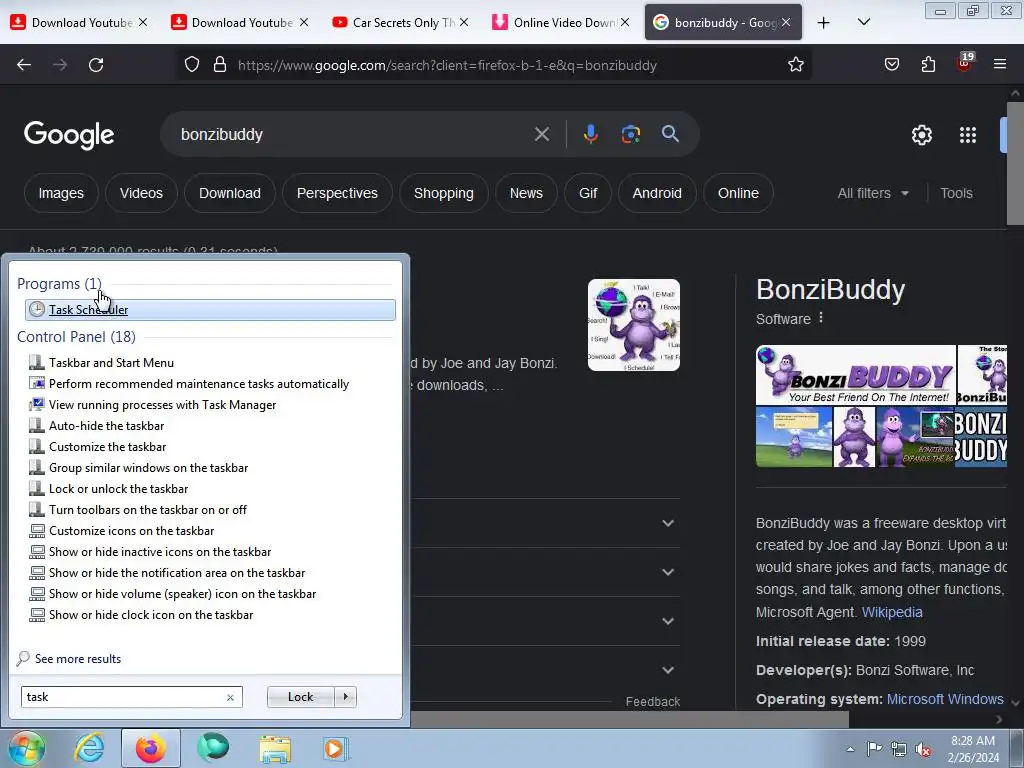Open the More options dots beside Software

pos(821,318)
